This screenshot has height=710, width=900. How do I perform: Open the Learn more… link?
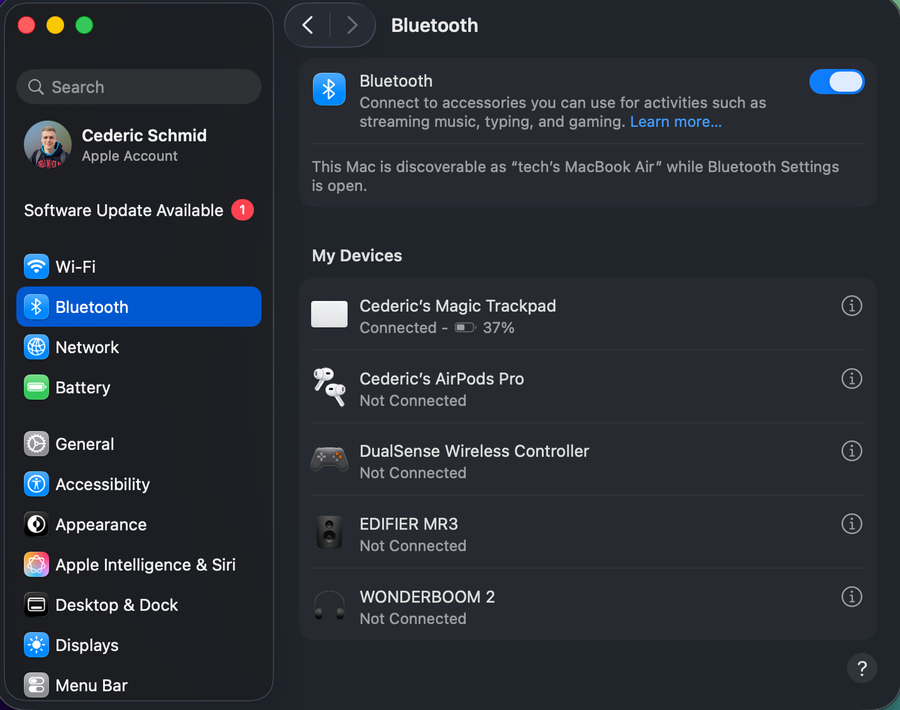(x=676, y=122)
